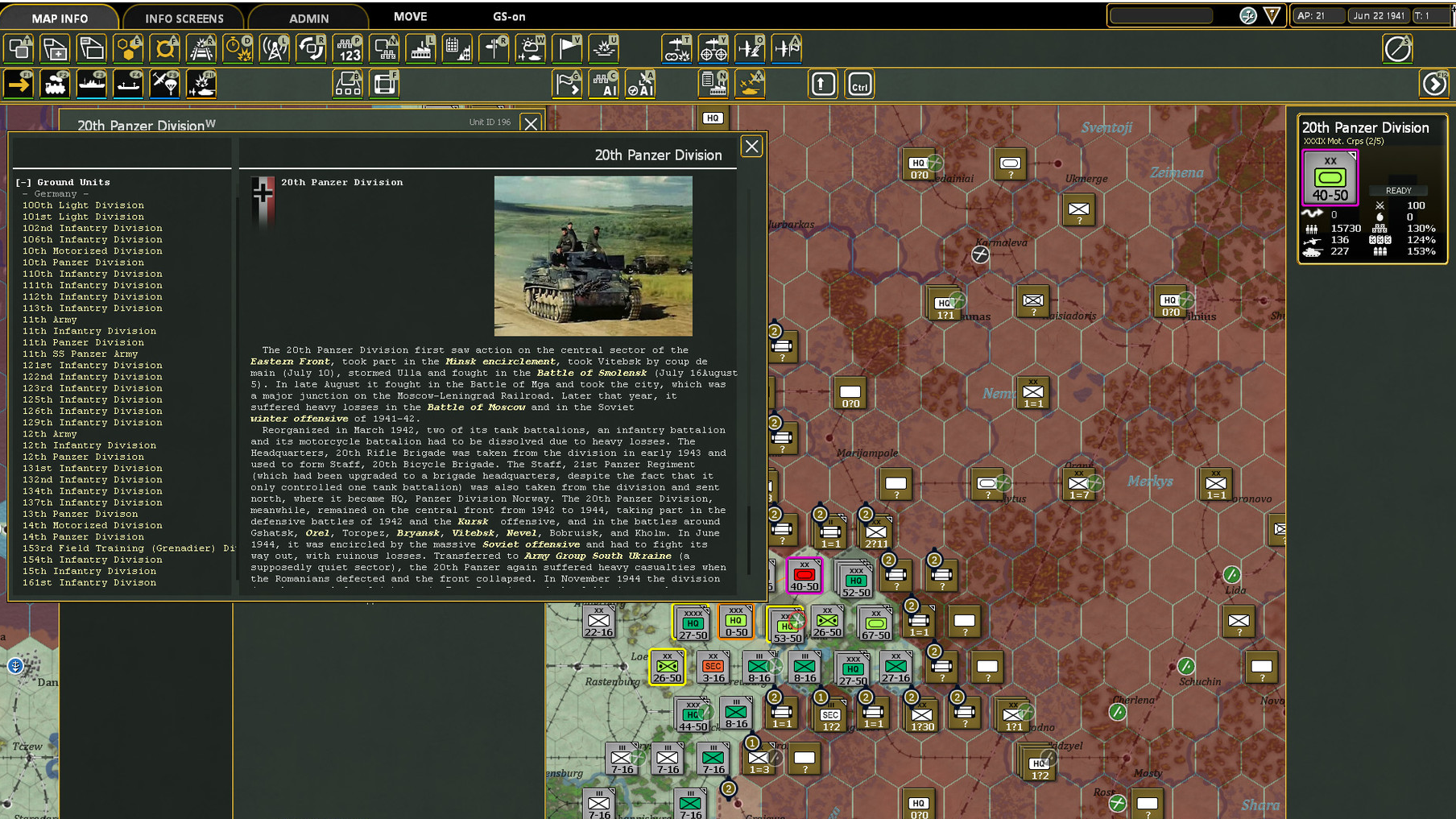
Task: Click the flag-with-arrow icon marked G
Action: (568, 84)
